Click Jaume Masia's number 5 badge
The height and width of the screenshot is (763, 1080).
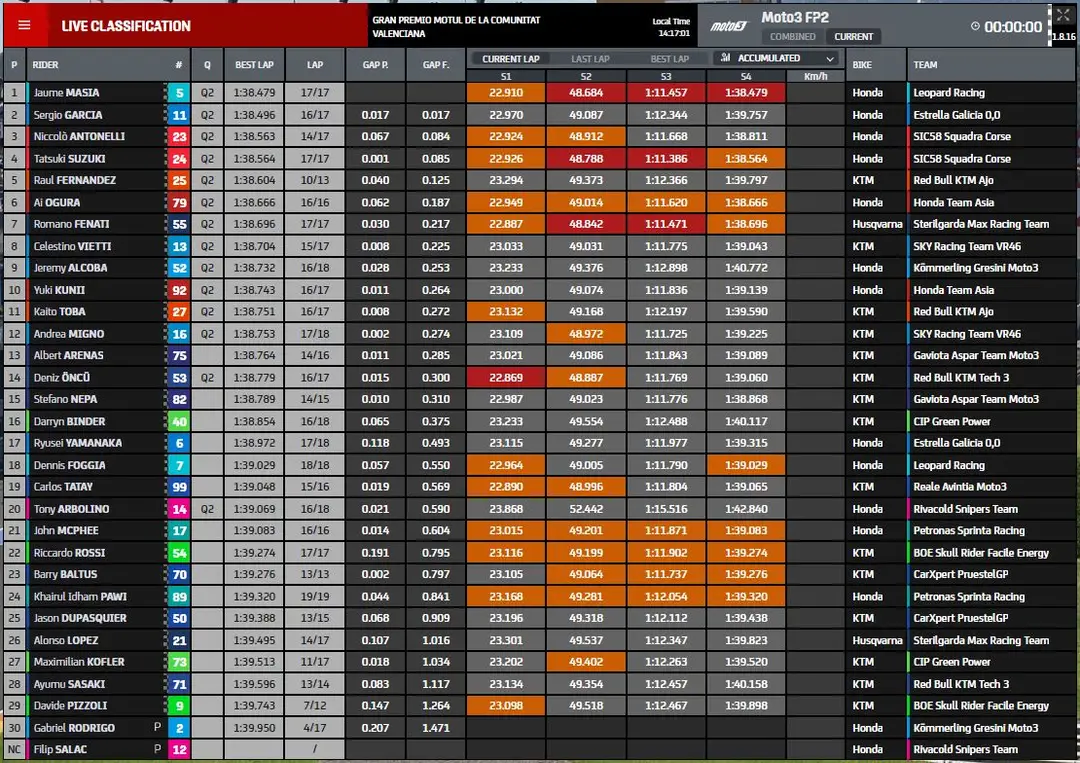[179, 93]
